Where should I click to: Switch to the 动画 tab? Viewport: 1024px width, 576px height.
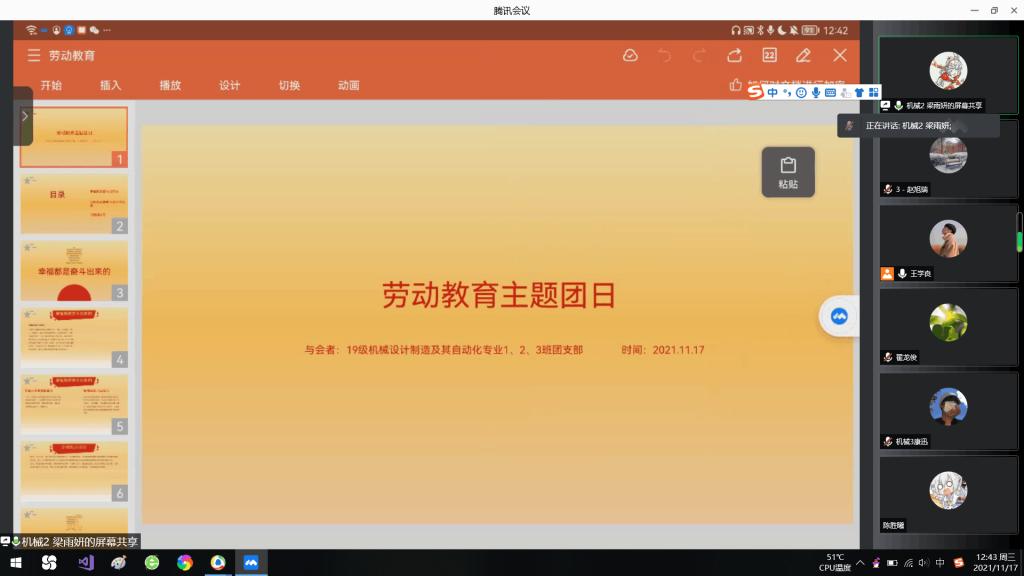click(348, 86)
